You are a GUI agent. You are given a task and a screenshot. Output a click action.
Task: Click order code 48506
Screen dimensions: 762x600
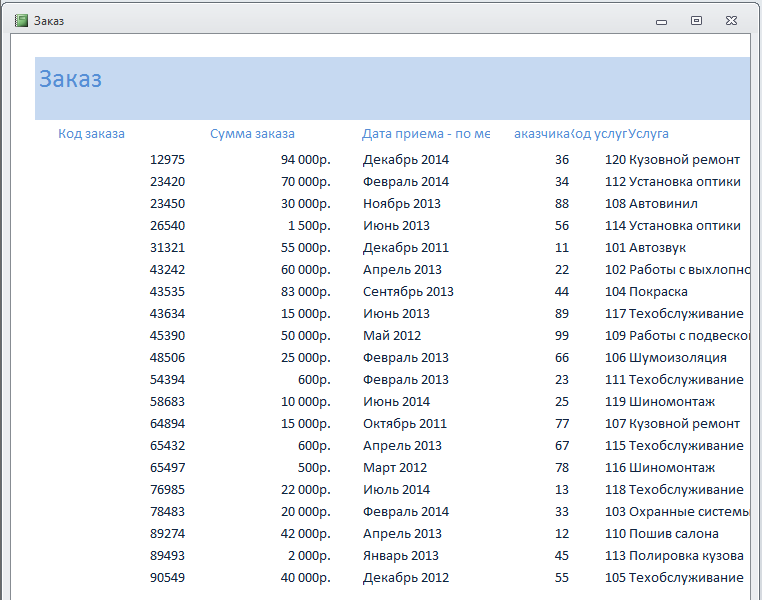click(167, 358)
